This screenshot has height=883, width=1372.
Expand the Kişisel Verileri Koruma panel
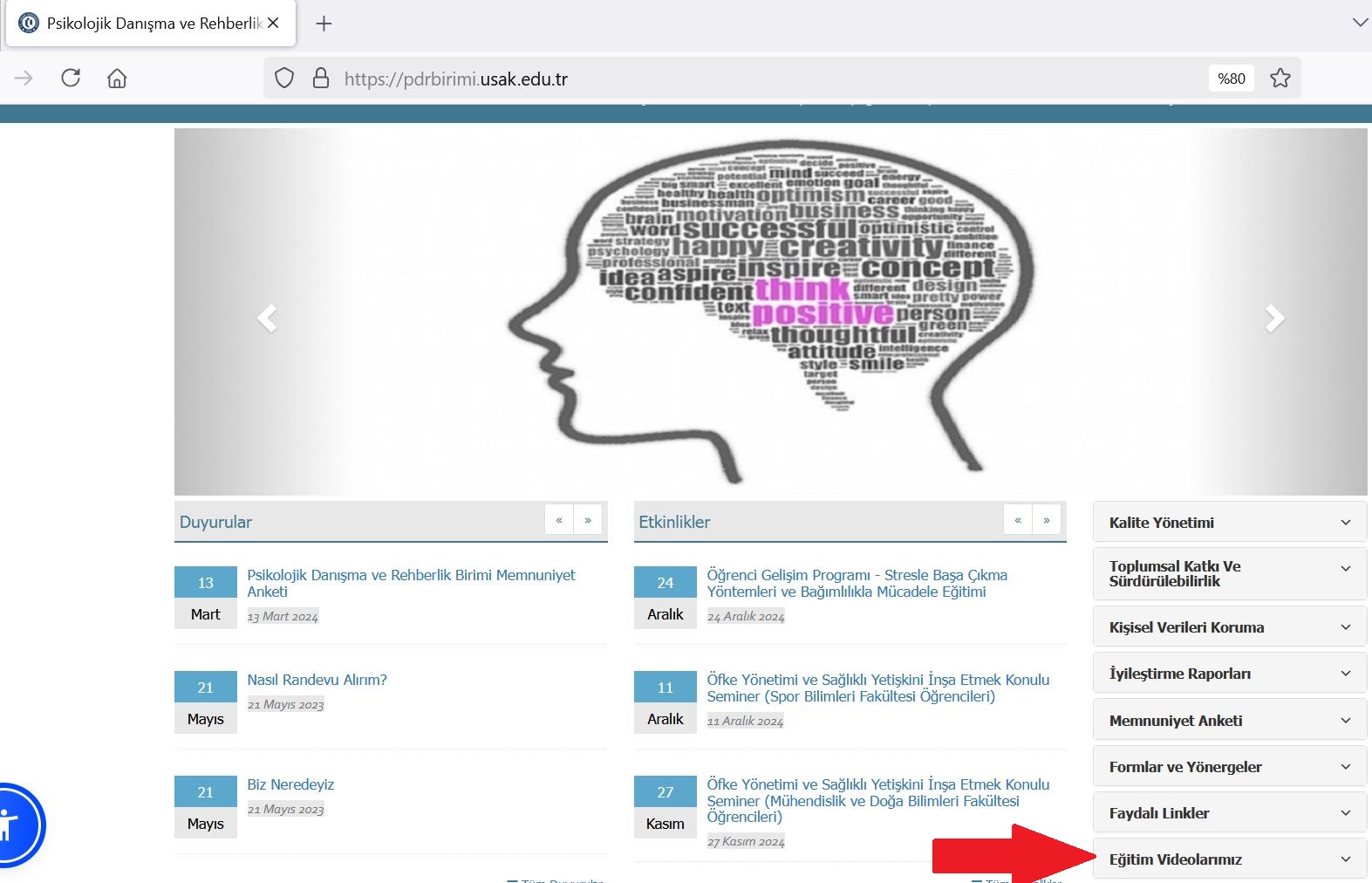pyautogui.click(x=1229, y=627)
